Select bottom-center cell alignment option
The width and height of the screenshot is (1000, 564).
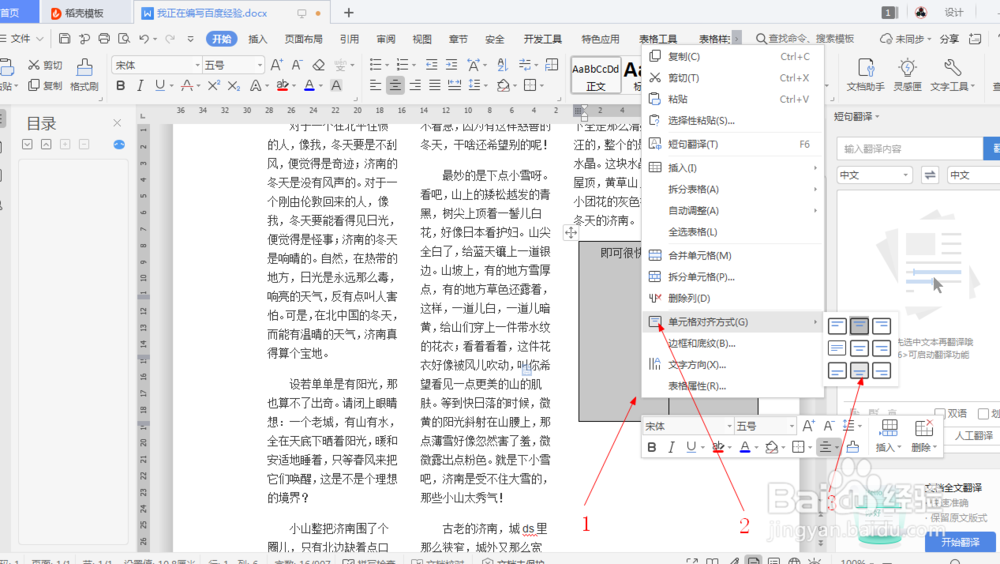[x=859, y=370]
